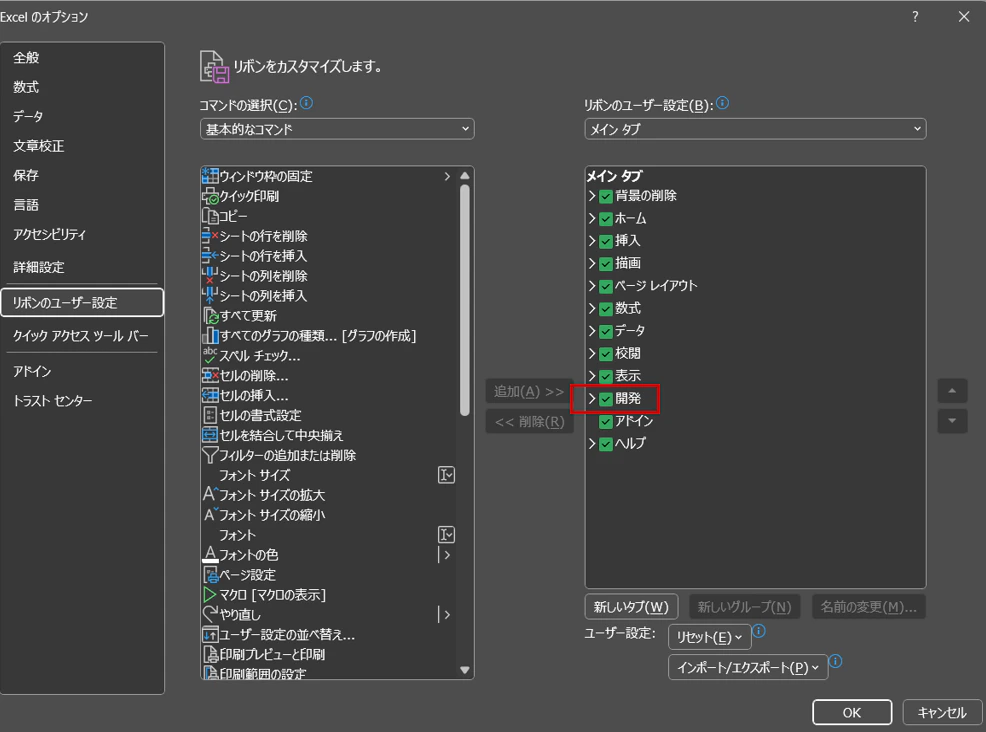Viewport: 986px width, 732px height.
Task: Expand the 開発 tab tree node
Action: 592,398
